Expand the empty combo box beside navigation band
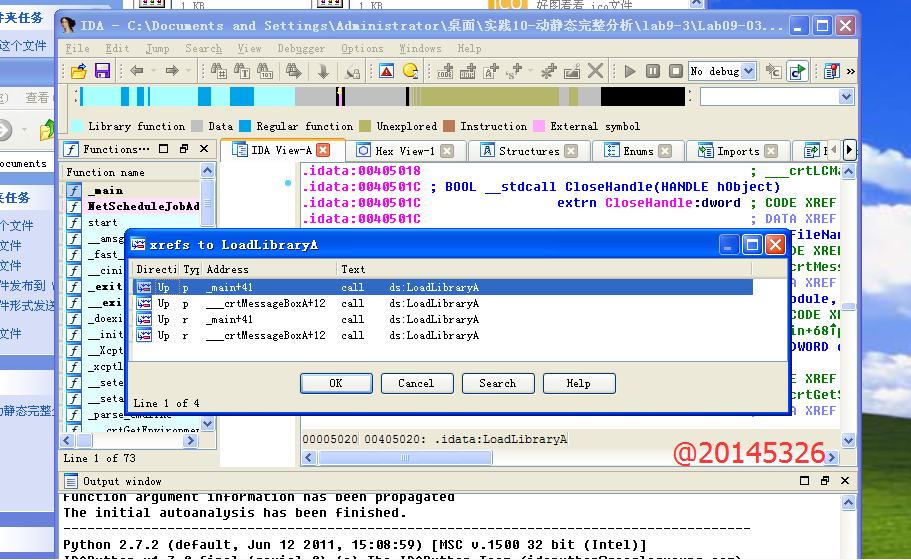This screenshot has width=911, height=560. [847, 97]
